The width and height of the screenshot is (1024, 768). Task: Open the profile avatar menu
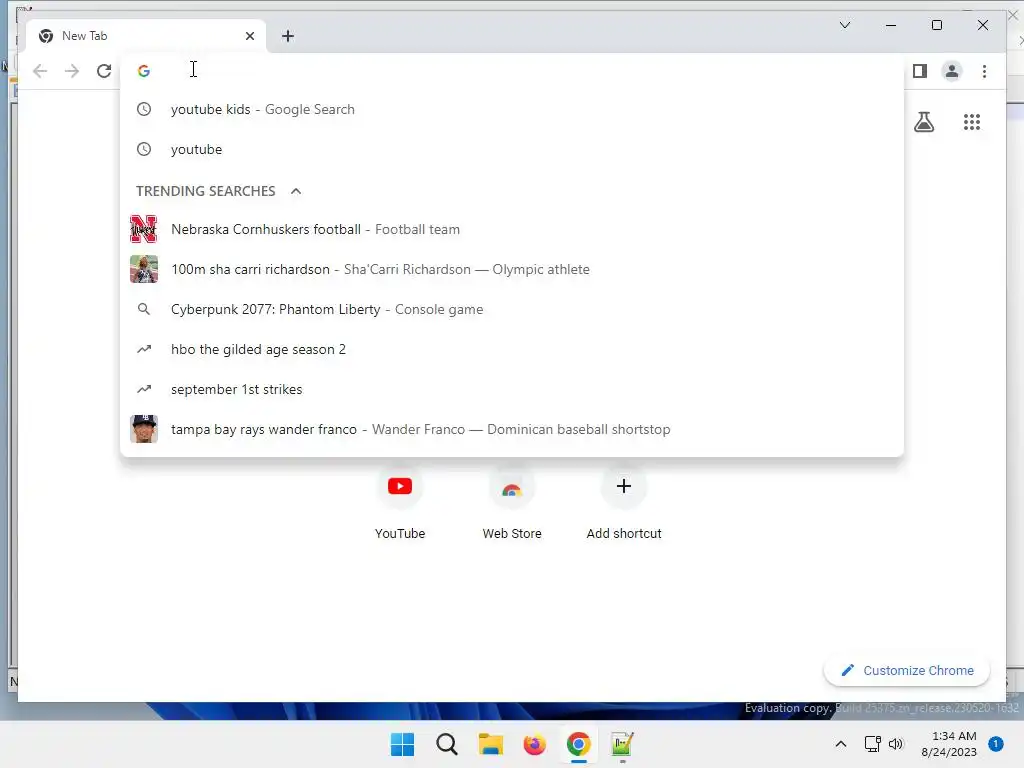coord(952,71)
